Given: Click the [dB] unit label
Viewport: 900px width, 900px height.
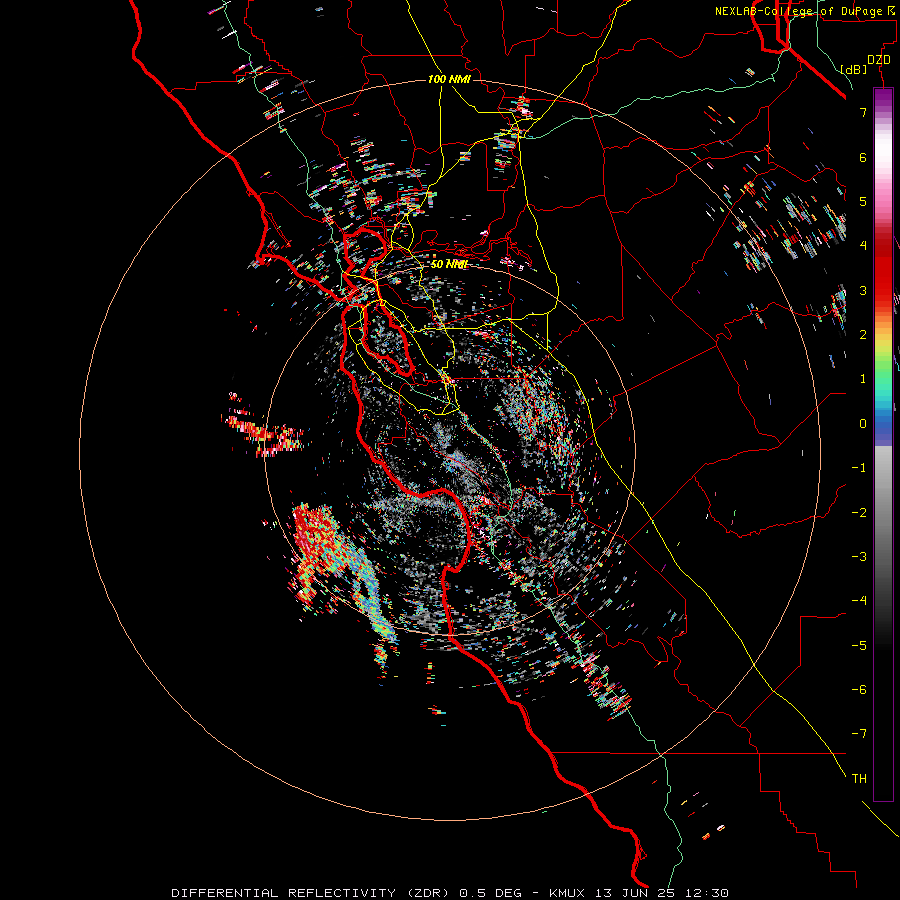Looking at the screenshot, I should 854,69.
